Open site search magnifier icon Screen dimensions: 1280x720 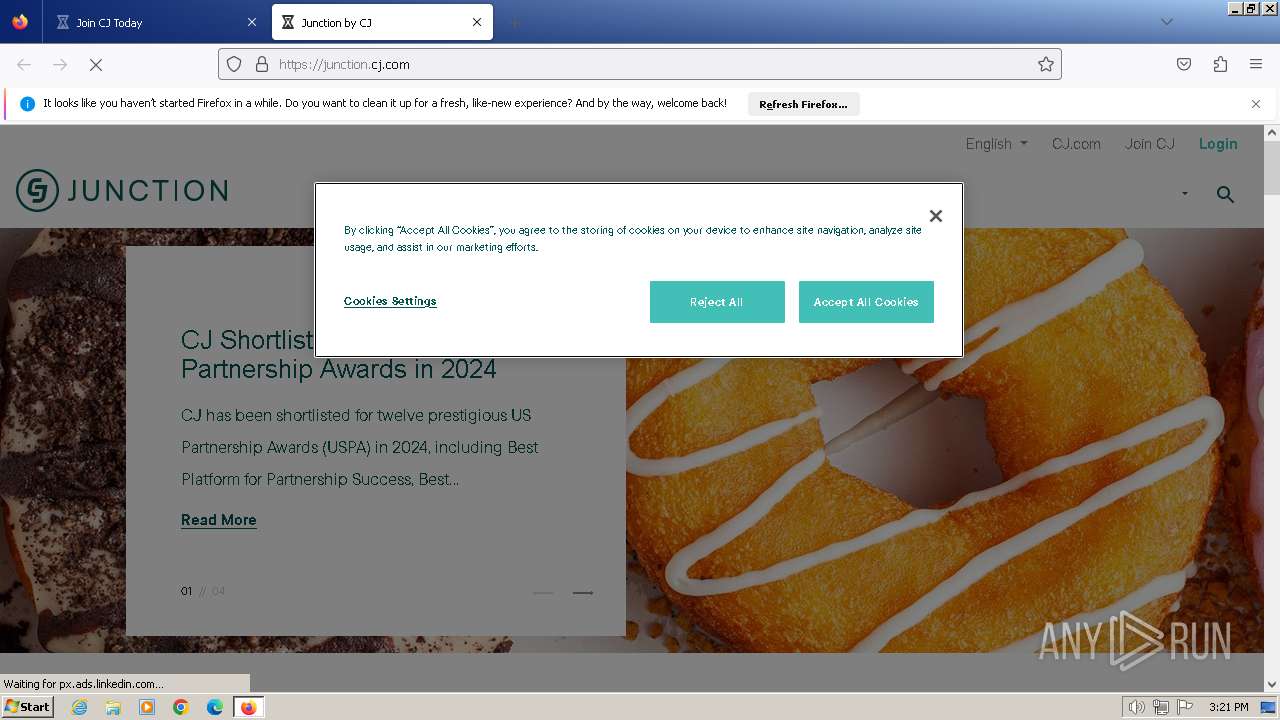pos(1225,194)
